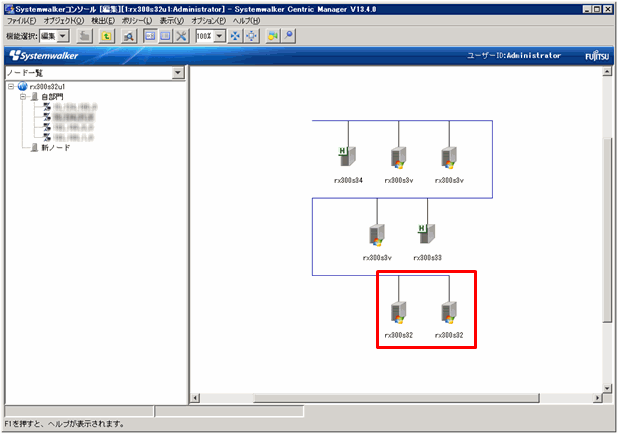Click the rx300s84 server node icon
This screenshot has height=434, width=618.
pos(346,158)
